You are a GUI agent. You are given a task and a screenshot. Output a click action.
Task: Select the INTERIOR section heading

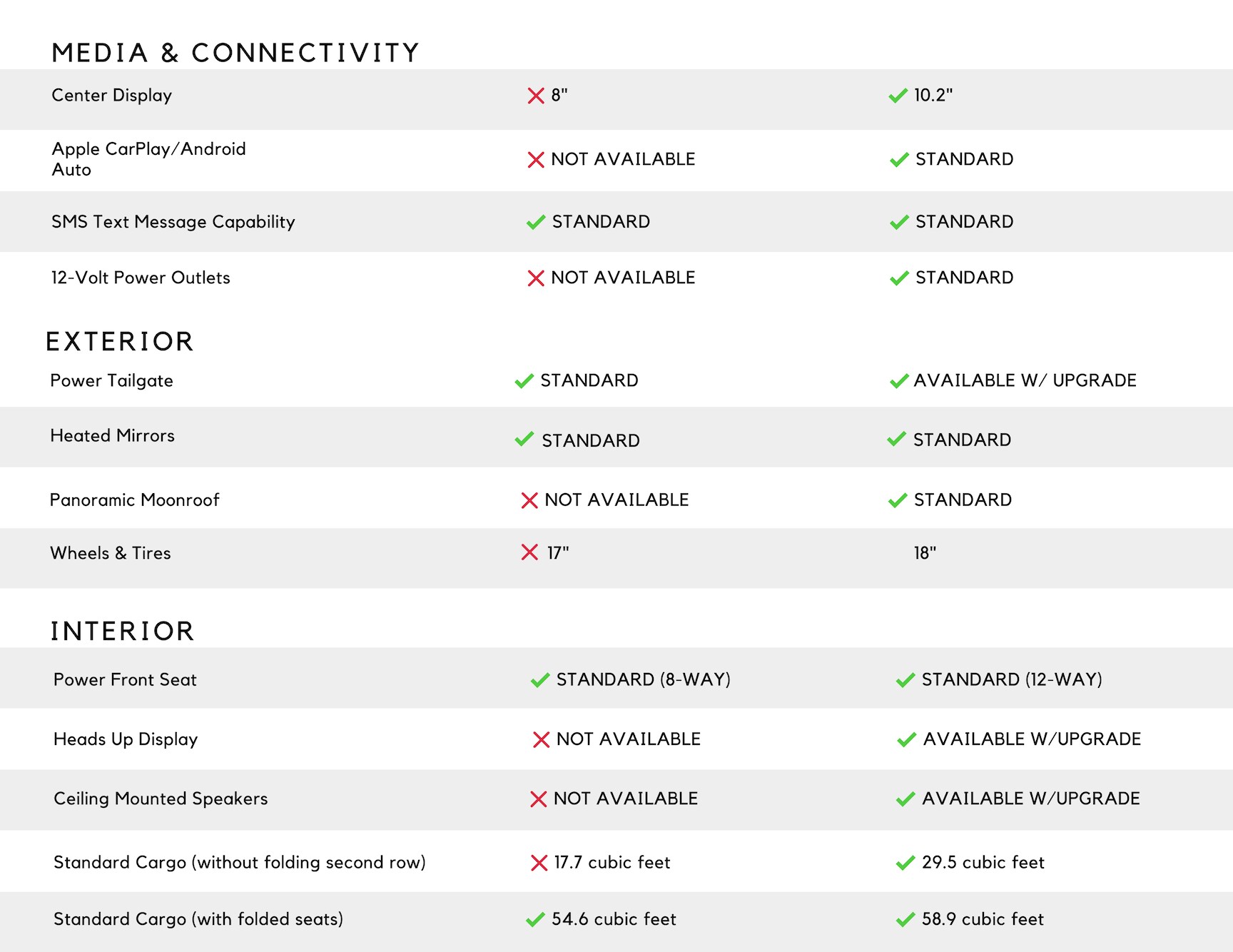tap(123, 632)
